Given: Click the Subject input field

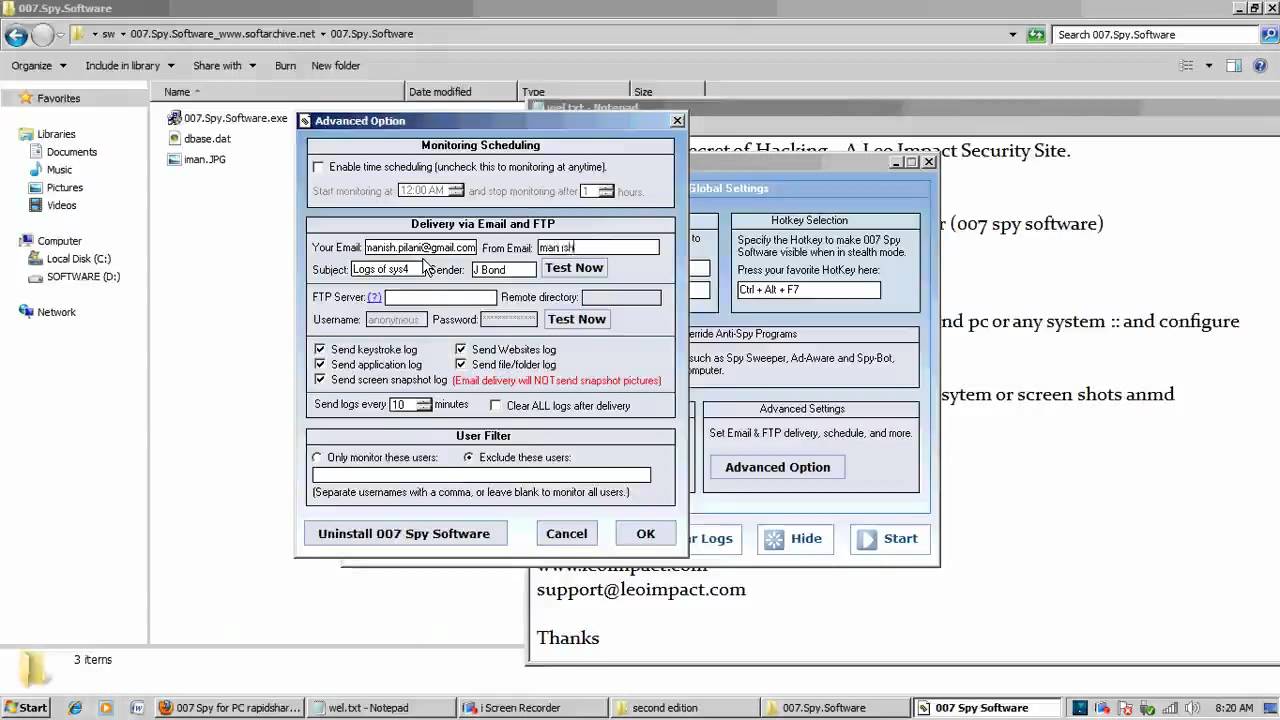Looking at the screenshot, I should tap(390, 269).
